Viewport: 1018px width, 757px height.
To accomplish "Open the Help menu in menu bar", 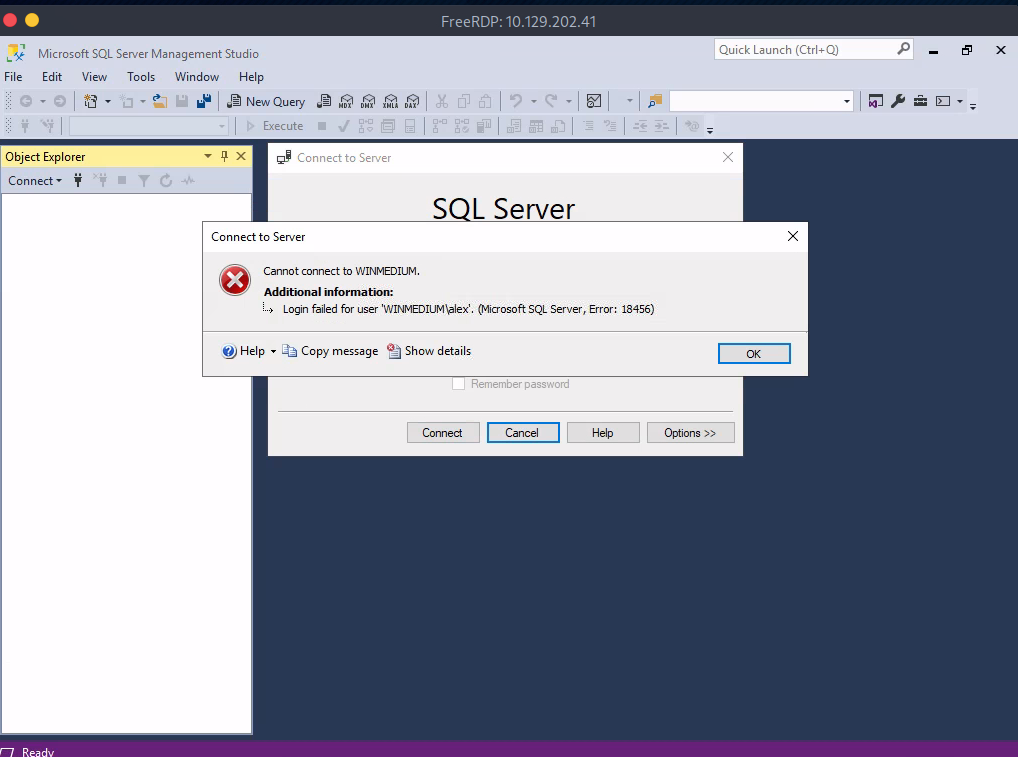I will point(251,77).
